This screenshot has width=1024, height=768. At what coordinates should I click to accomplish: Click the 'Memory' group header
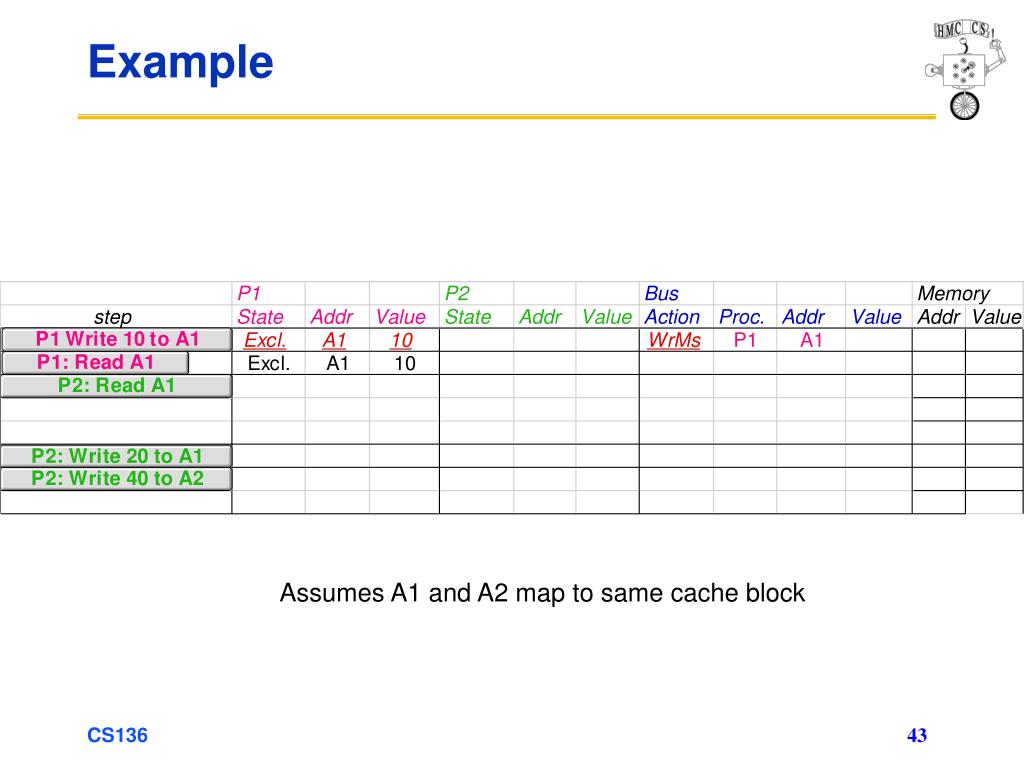953,293
